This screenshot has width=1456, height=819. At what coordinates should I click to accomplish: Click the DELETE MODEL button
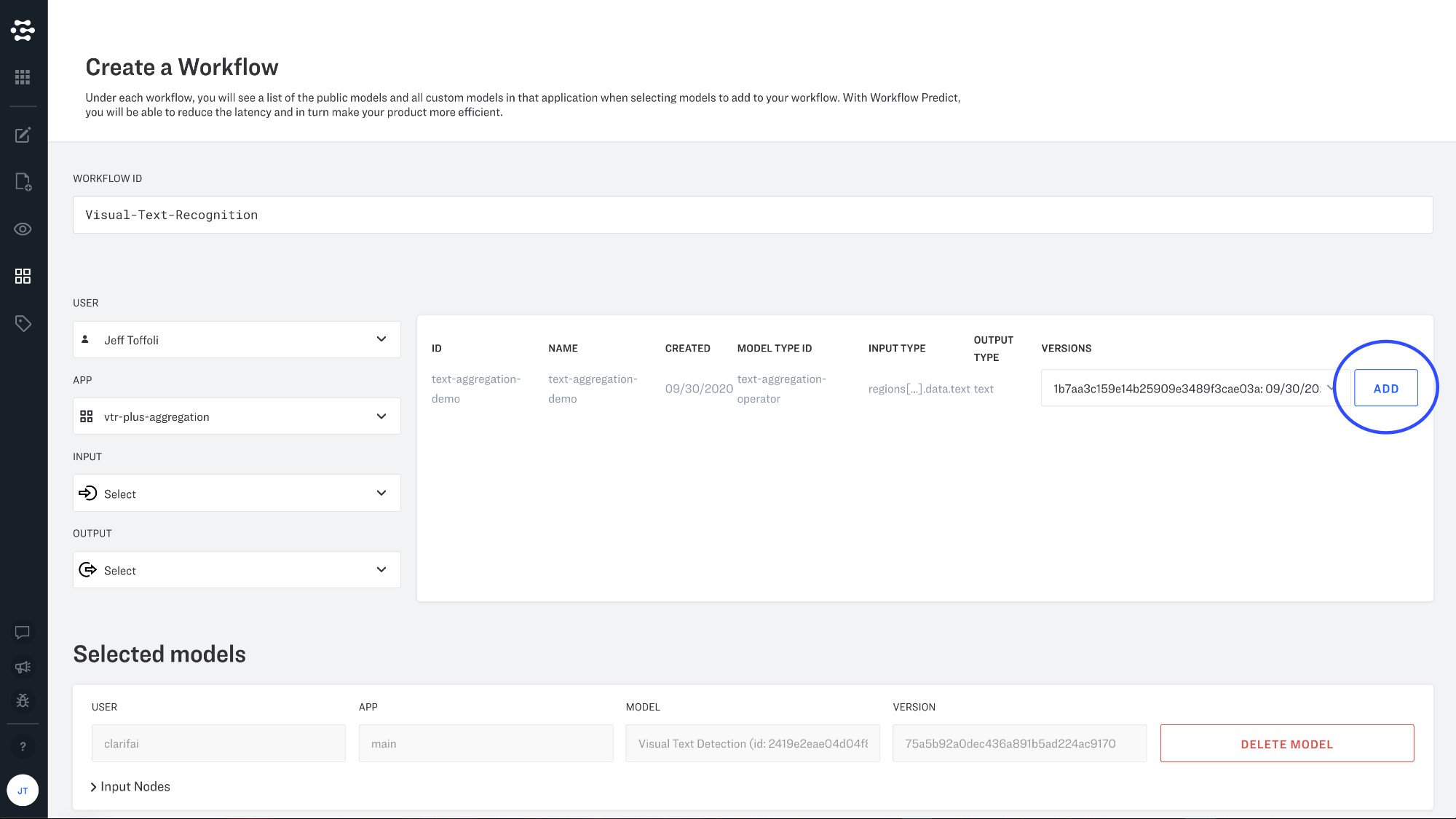(1286, 744)
